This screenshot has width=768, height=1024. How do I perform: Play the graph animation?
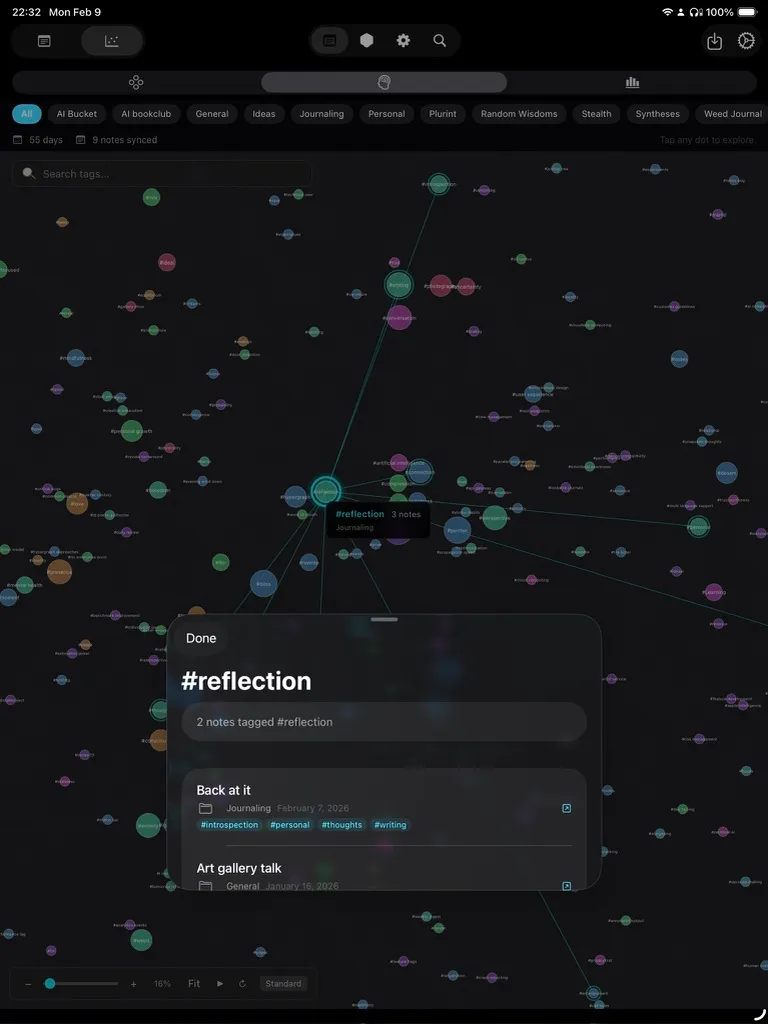pyautogui.click(x=220, y=984)
